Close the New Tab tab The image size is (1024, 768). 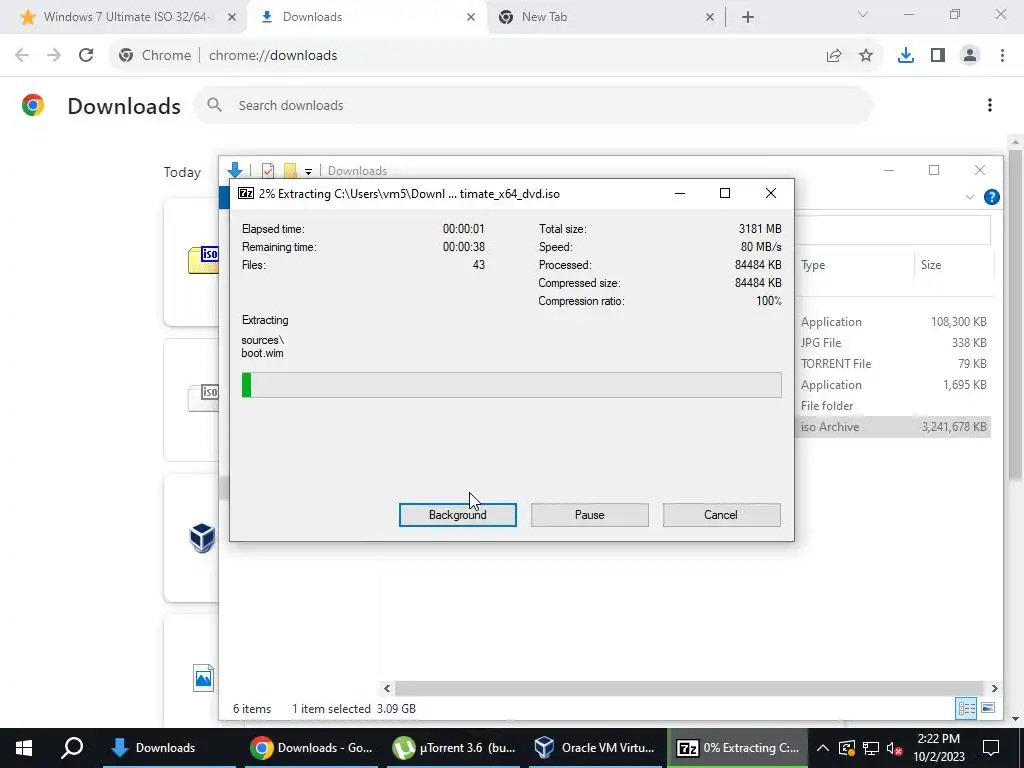tap(710, 17)
